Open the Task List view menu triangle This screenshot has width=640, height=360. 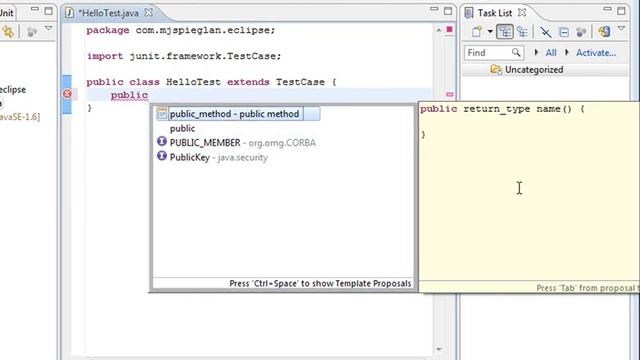pyautogui.click(x=621, y=29)
